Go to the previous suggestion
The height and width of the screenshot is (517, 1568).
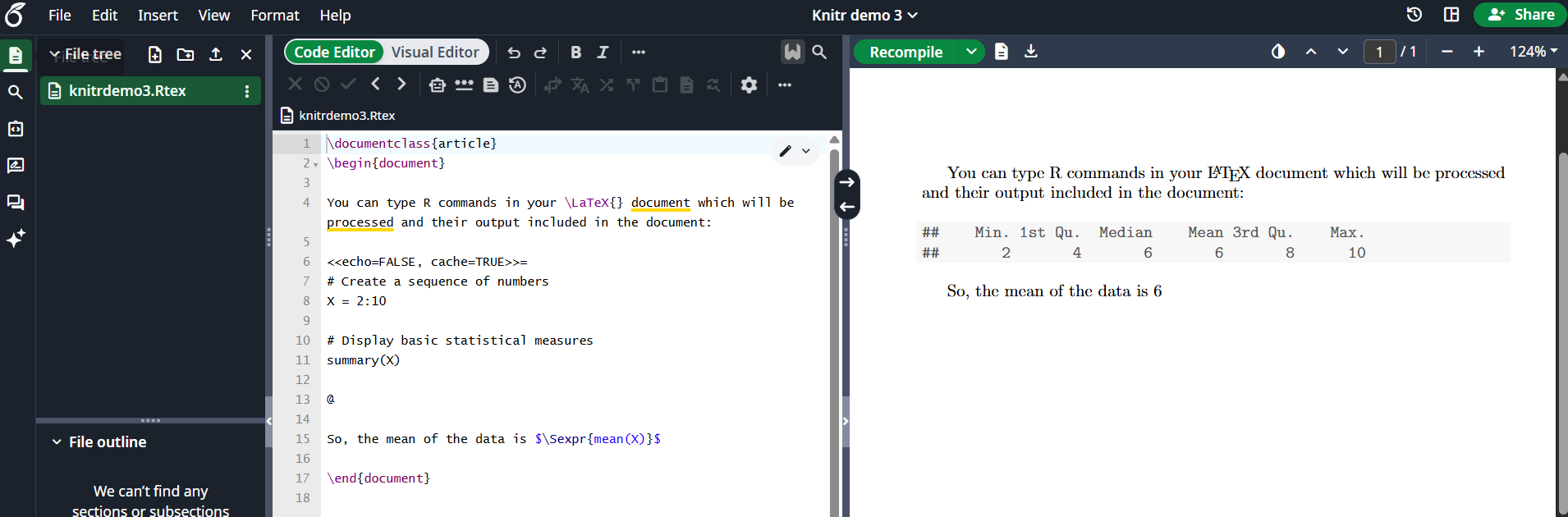tap(375, 84)
